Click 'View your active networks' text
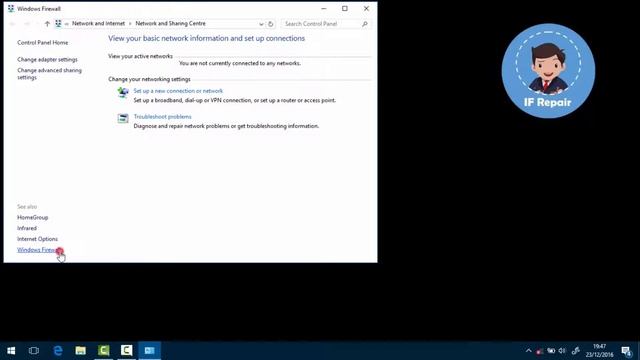This screenshot has height=360, width=640. 140,56
